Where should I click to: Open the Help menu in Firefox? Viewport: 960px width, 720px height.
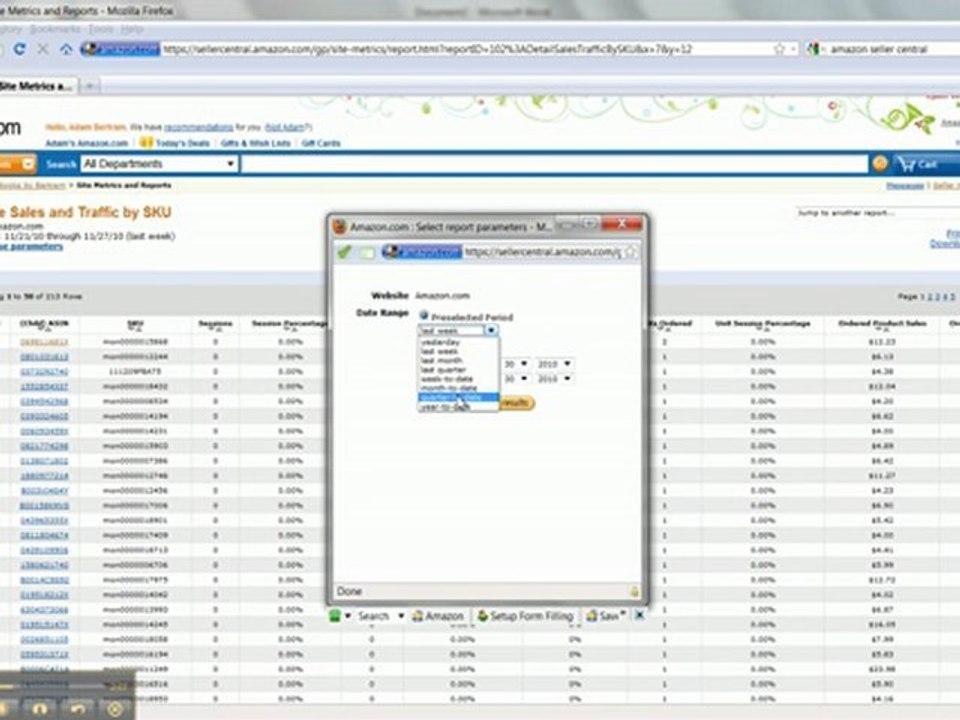tap(131, 29)
